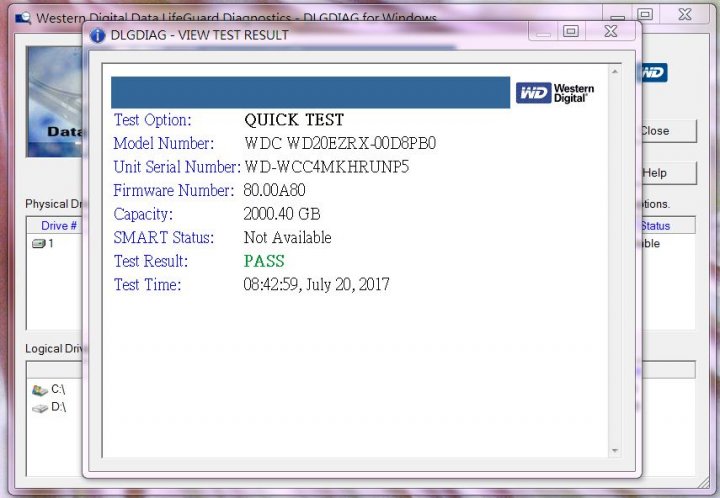Click the Test Option label

click(x=152, y=120)
